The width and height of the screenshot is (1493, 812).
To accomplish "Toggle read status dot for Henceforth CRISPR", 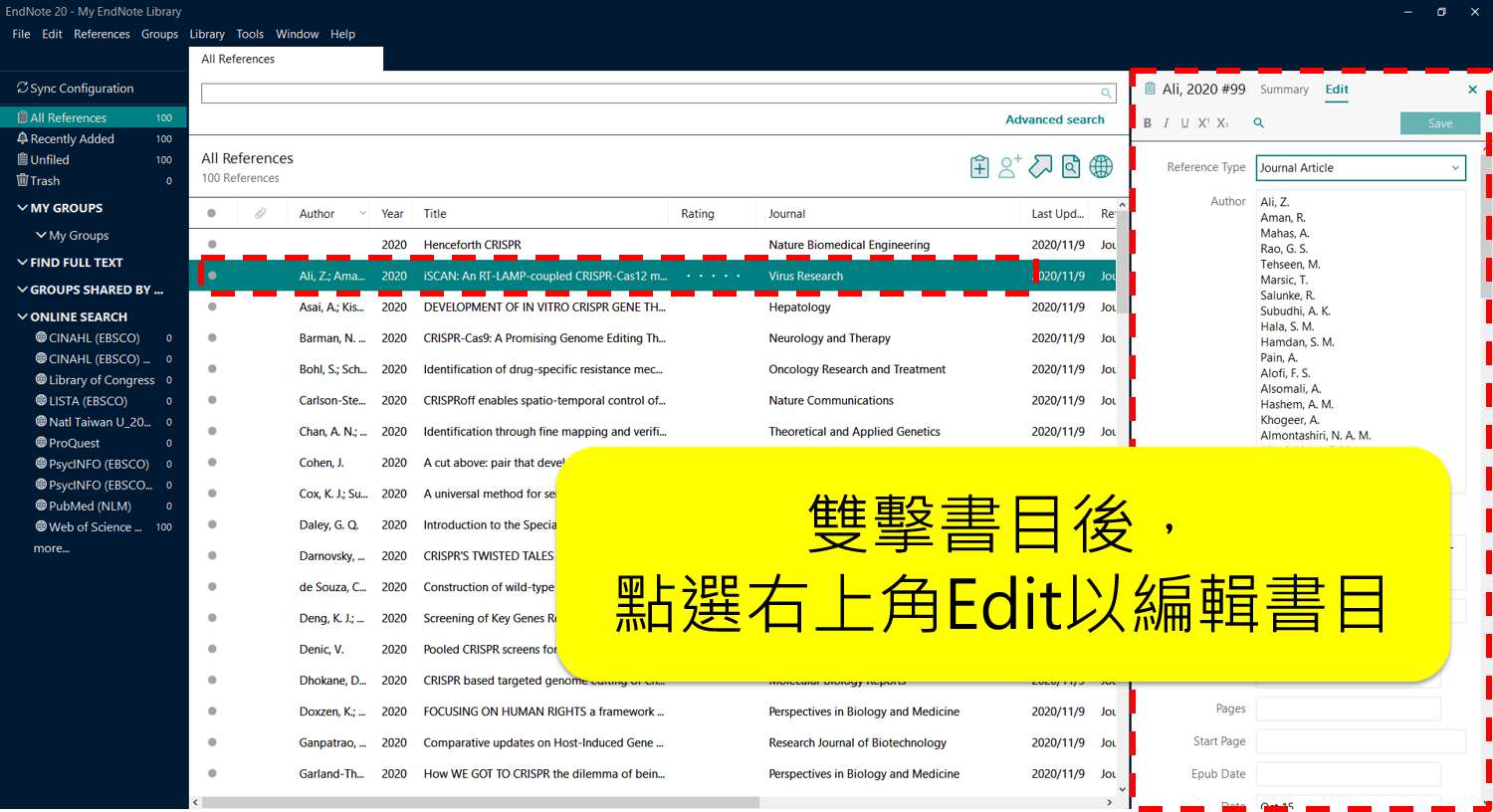I will point(212,245).
